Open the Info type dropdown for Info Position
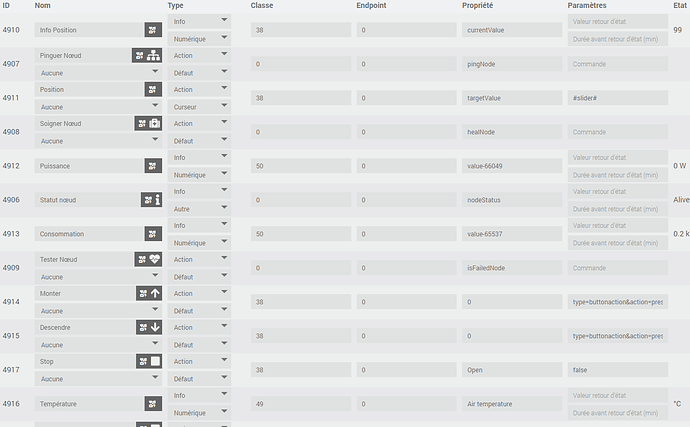Screen dimensions: 690x427 pyautogui.click(x=200, y=21)
